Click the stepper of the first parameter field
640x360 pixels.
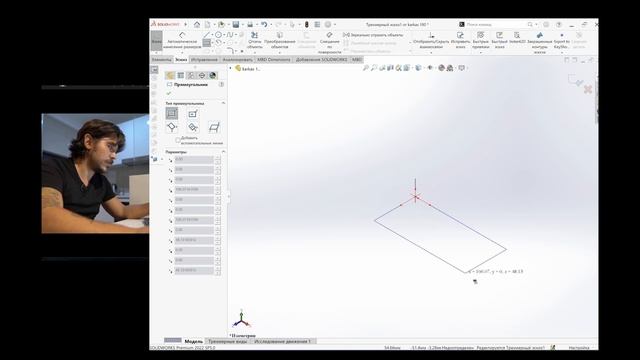coord(218,159)
